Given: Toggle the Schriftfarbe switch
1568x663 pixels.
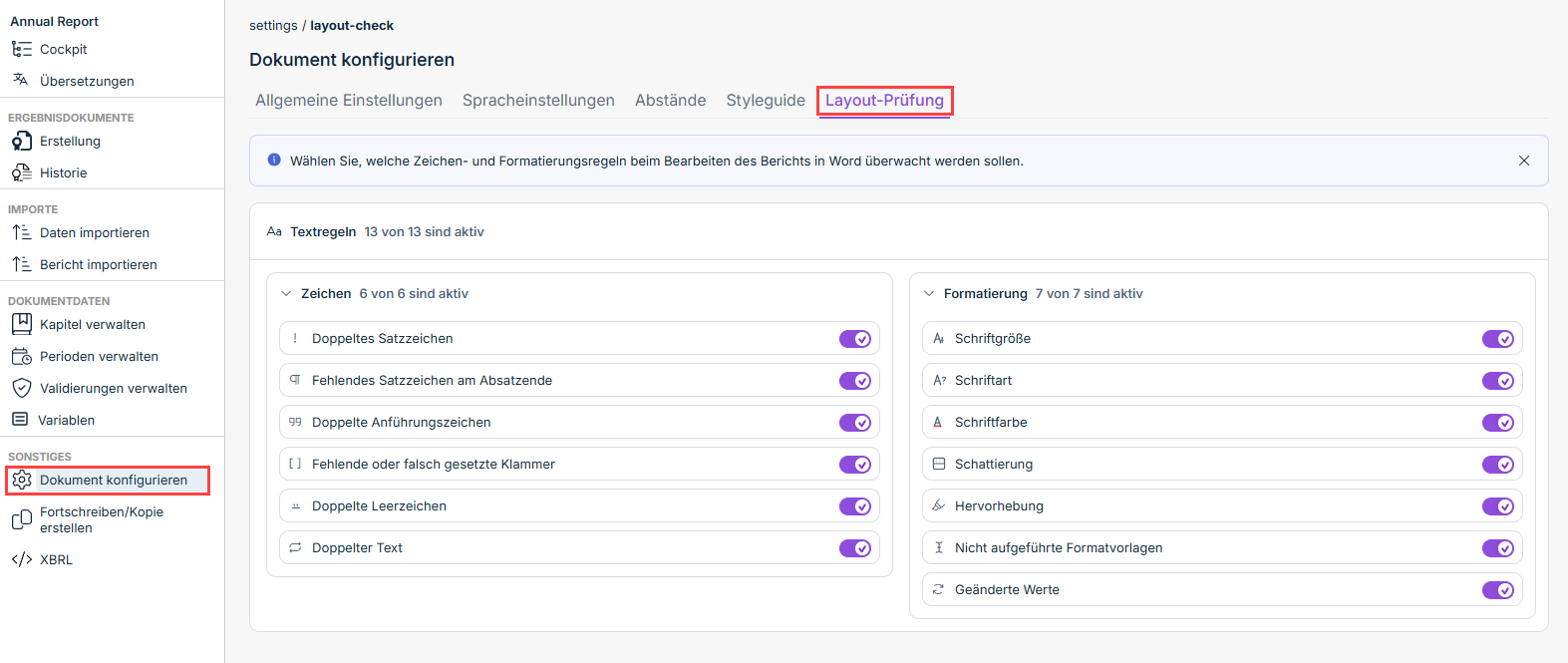Looking at the screenshot, I should (1498, 423).
